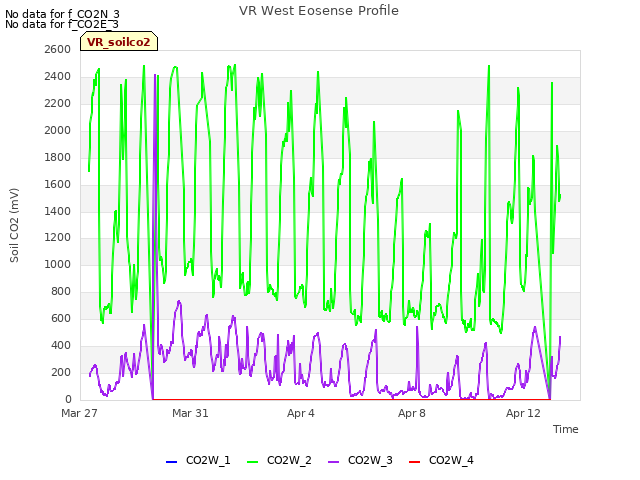This screenshot has width=640, height=480.
Task: Click the 200 y-axis tick label
Action: click(61, 372)
